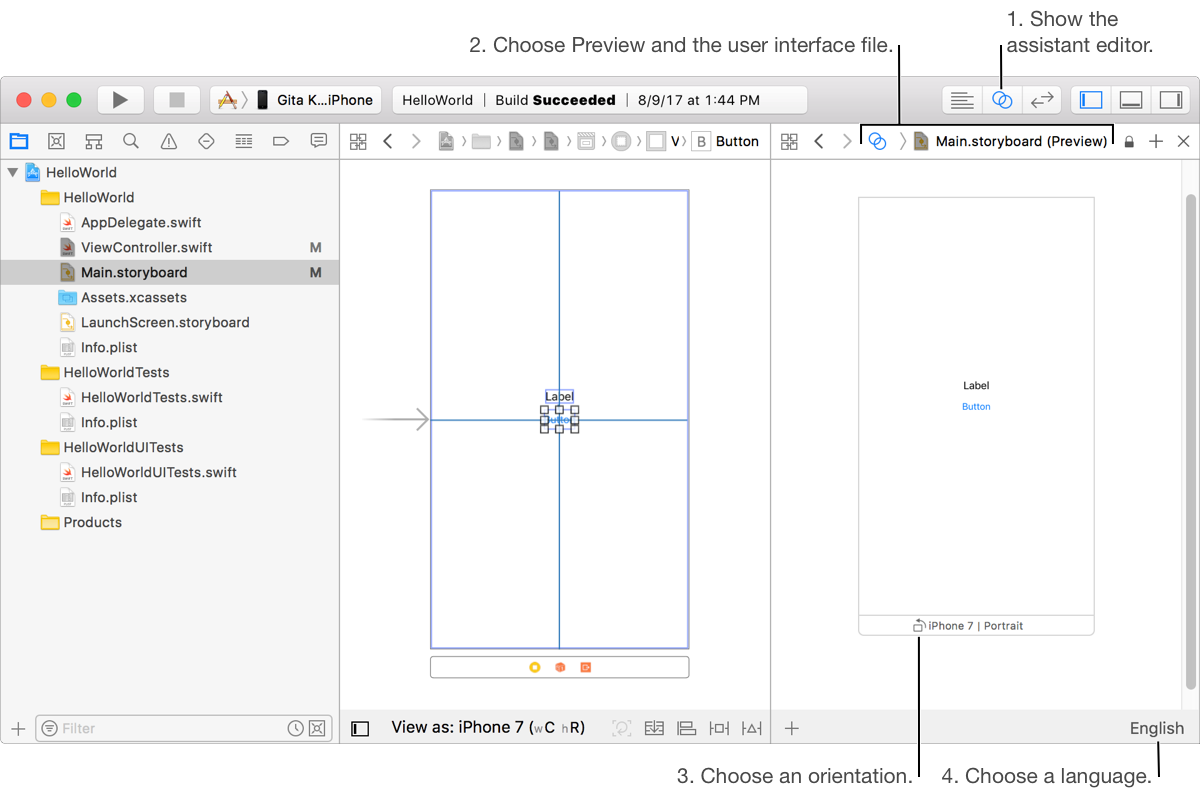The width and height of the screenshot is (1200, 794).
Task: Toggle the utilities pane visibility
Action: (x=1168, y=100)
